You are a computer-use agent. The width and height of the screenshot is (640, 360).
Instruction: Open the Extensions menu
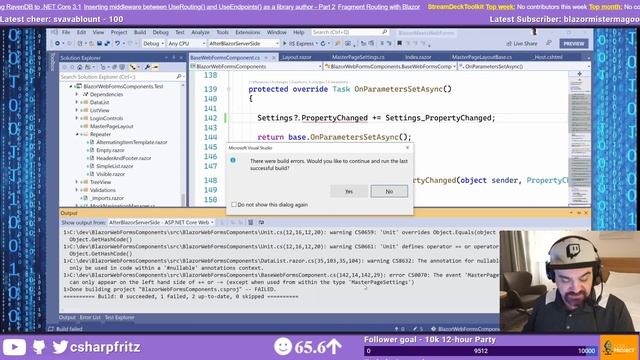(x=247, y=32)
